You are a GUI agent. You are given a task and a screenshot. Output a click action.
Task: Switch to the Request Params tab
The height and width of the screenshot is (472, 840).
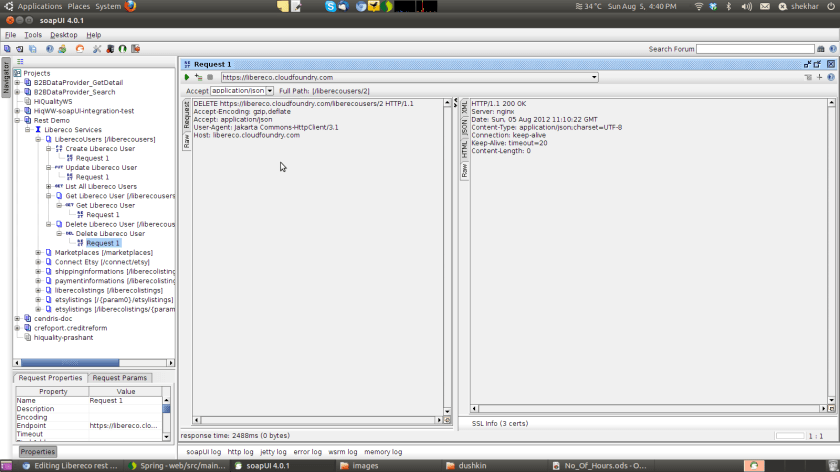click(x=119, y=378)
